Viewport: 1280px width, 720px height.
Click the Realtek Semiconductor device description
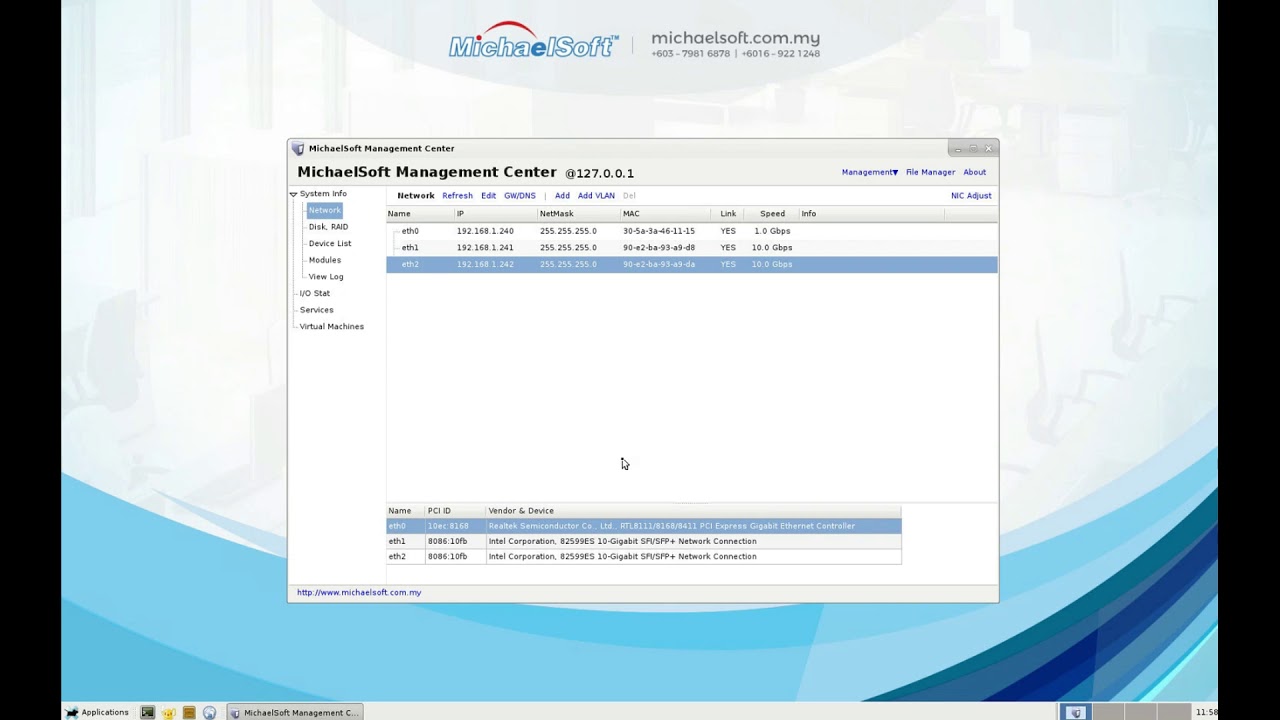[x=671, y=526]
